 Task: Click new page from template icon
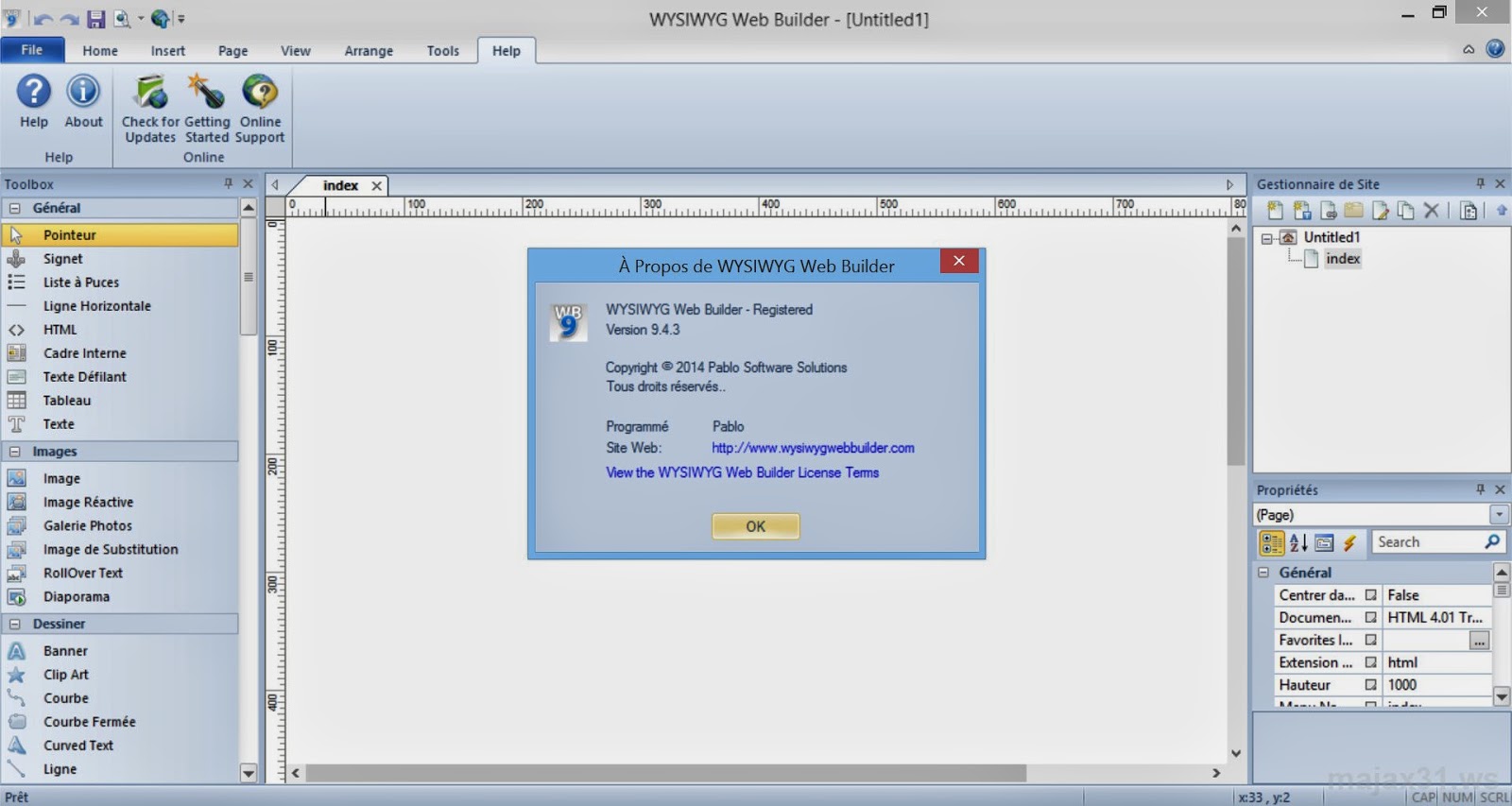click(1302, 211)
